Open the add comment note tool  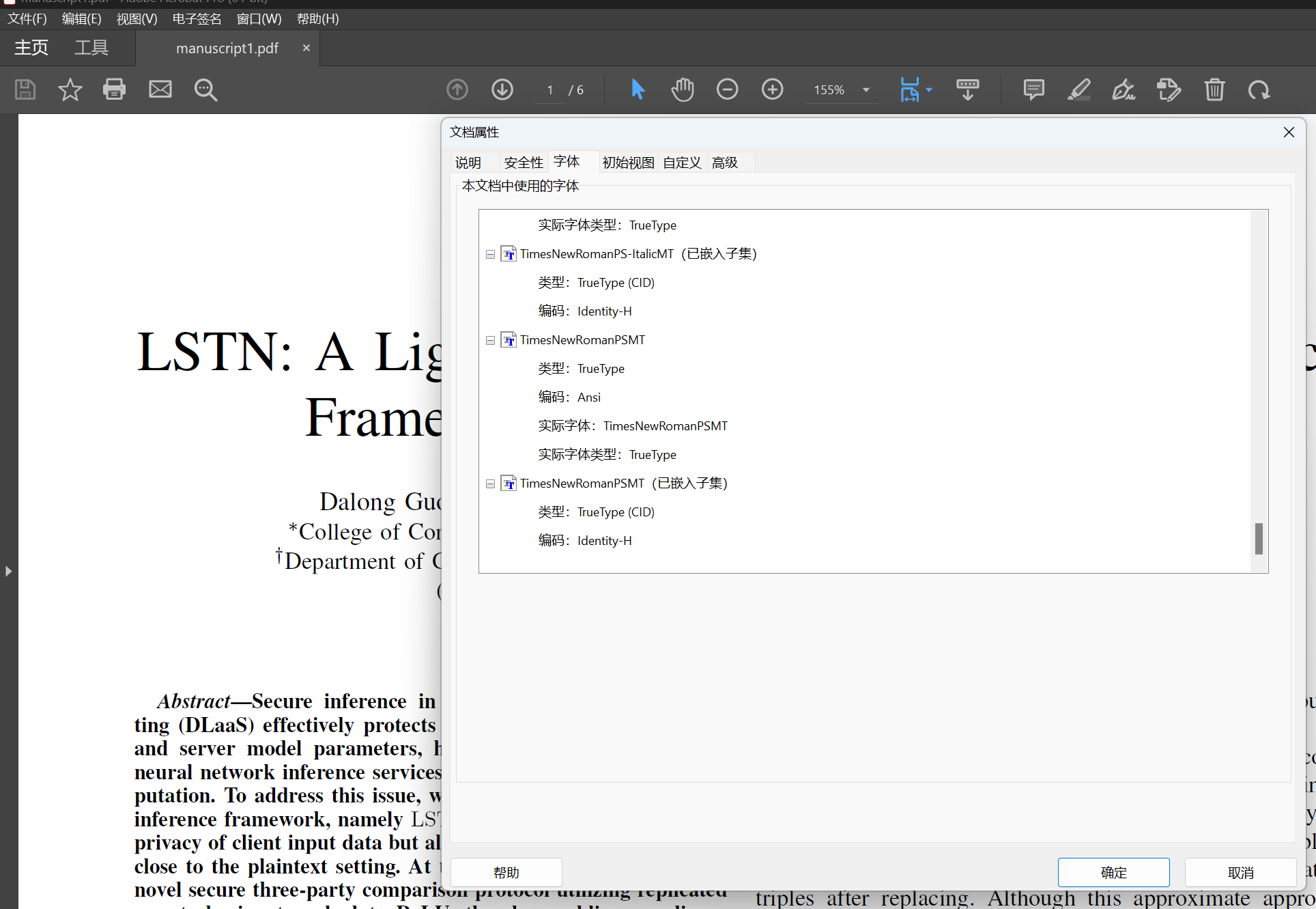1033,89
